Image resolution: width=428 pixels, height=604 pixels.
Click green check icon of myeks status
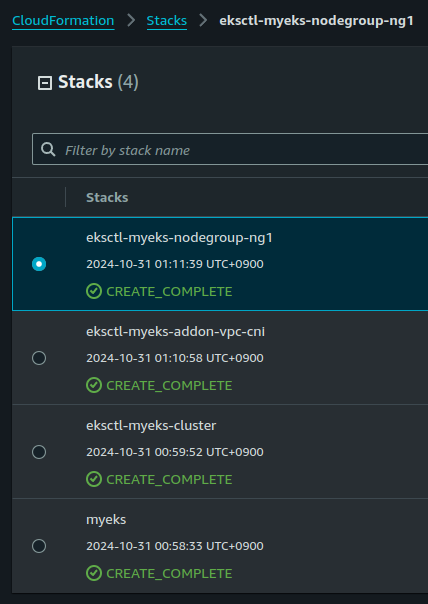tap(94, 573)
